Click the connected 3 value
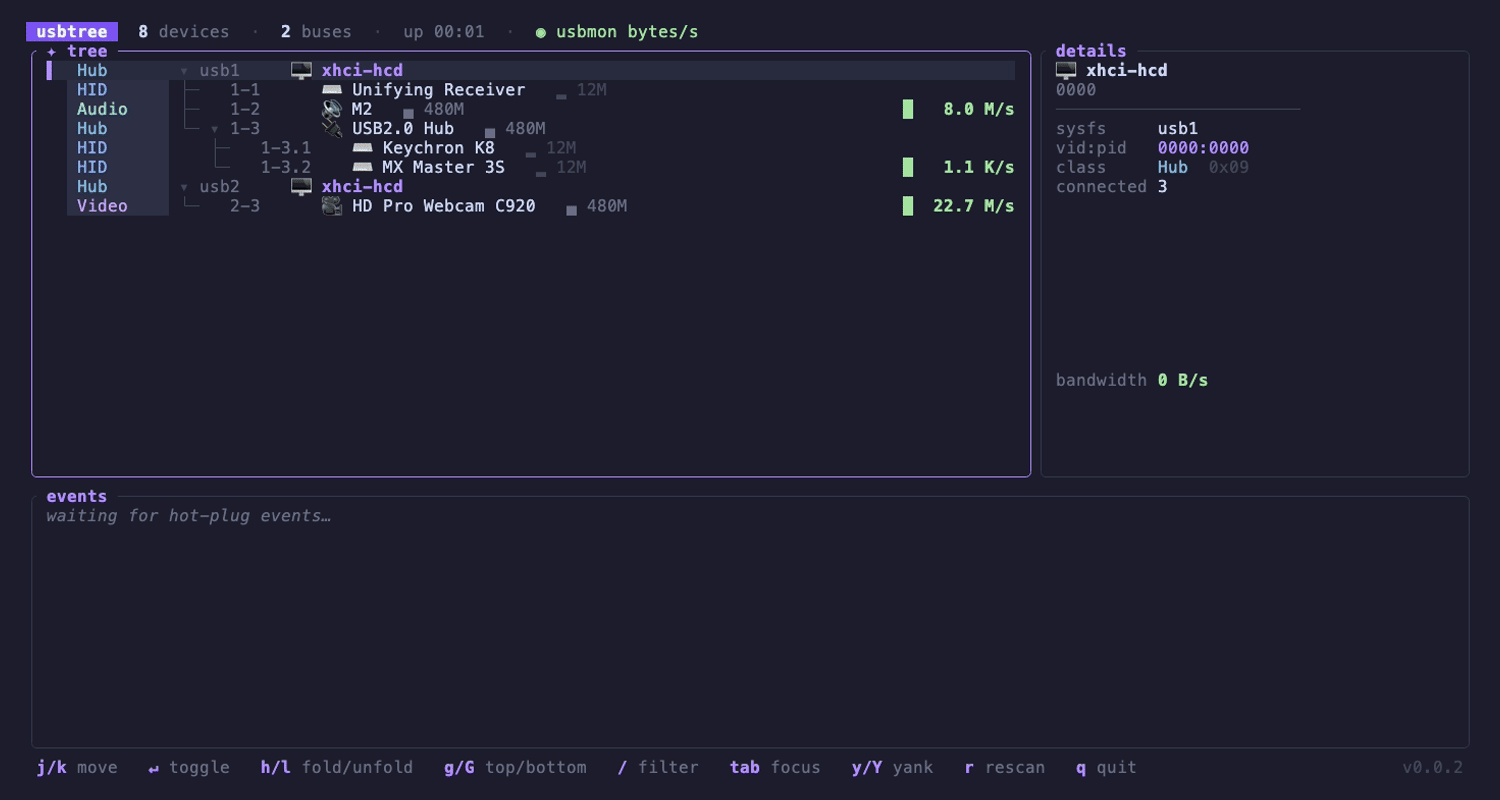This screenshot has height=800, width=1500. 1163,187
